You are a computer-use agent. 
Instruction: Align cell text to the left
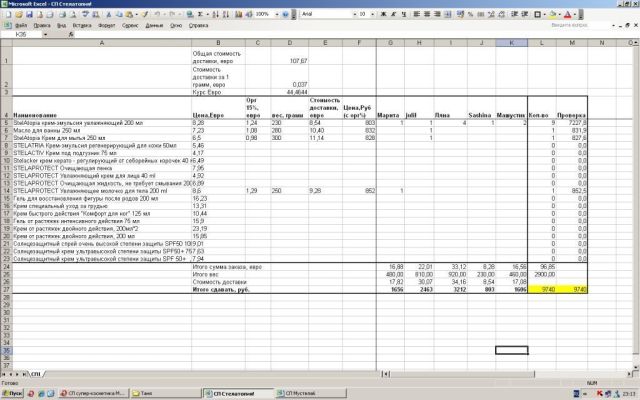[x=417, y=14]
